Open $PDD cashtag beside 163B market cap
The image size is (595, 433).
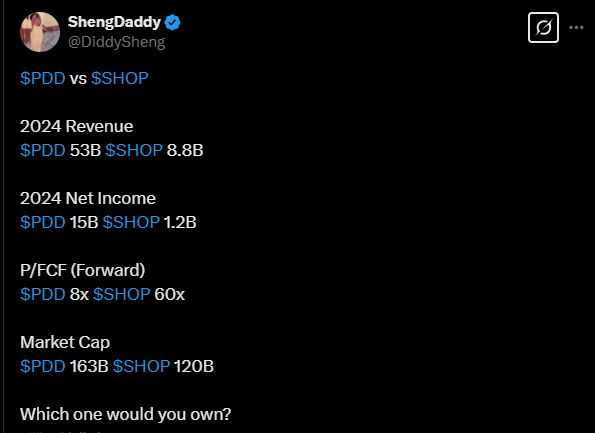[x=42, y=367]
